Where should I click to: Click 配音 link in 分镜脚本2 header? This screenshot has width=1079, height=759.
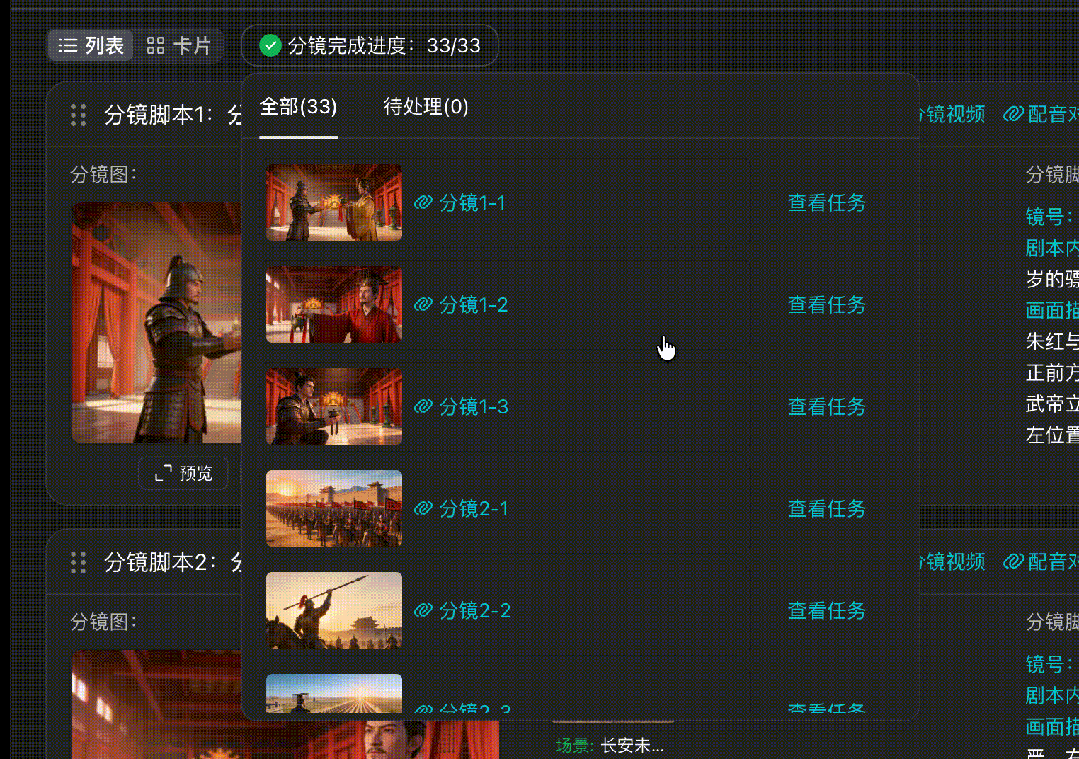pyautogui.click(x=1040, y=561)
